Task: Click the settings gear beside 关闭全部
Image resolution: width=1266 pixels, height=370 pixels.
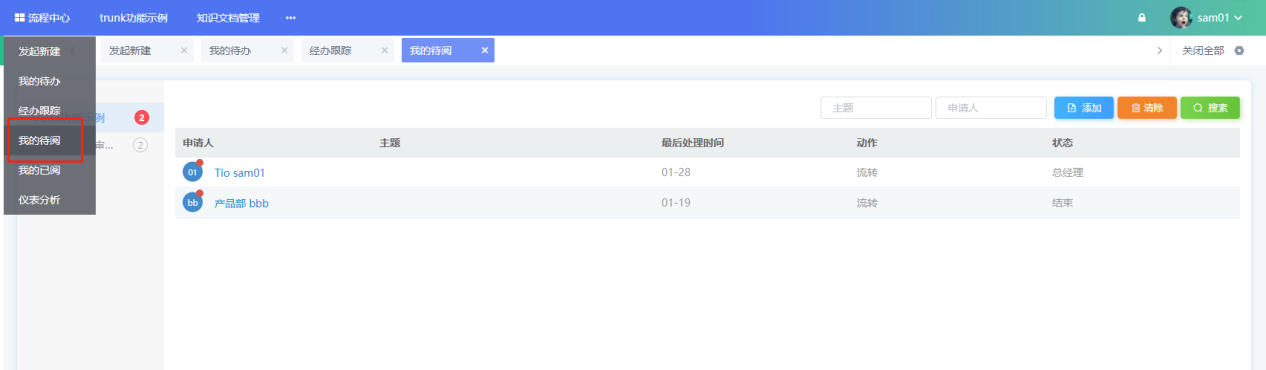Action: click(1239, 50)
